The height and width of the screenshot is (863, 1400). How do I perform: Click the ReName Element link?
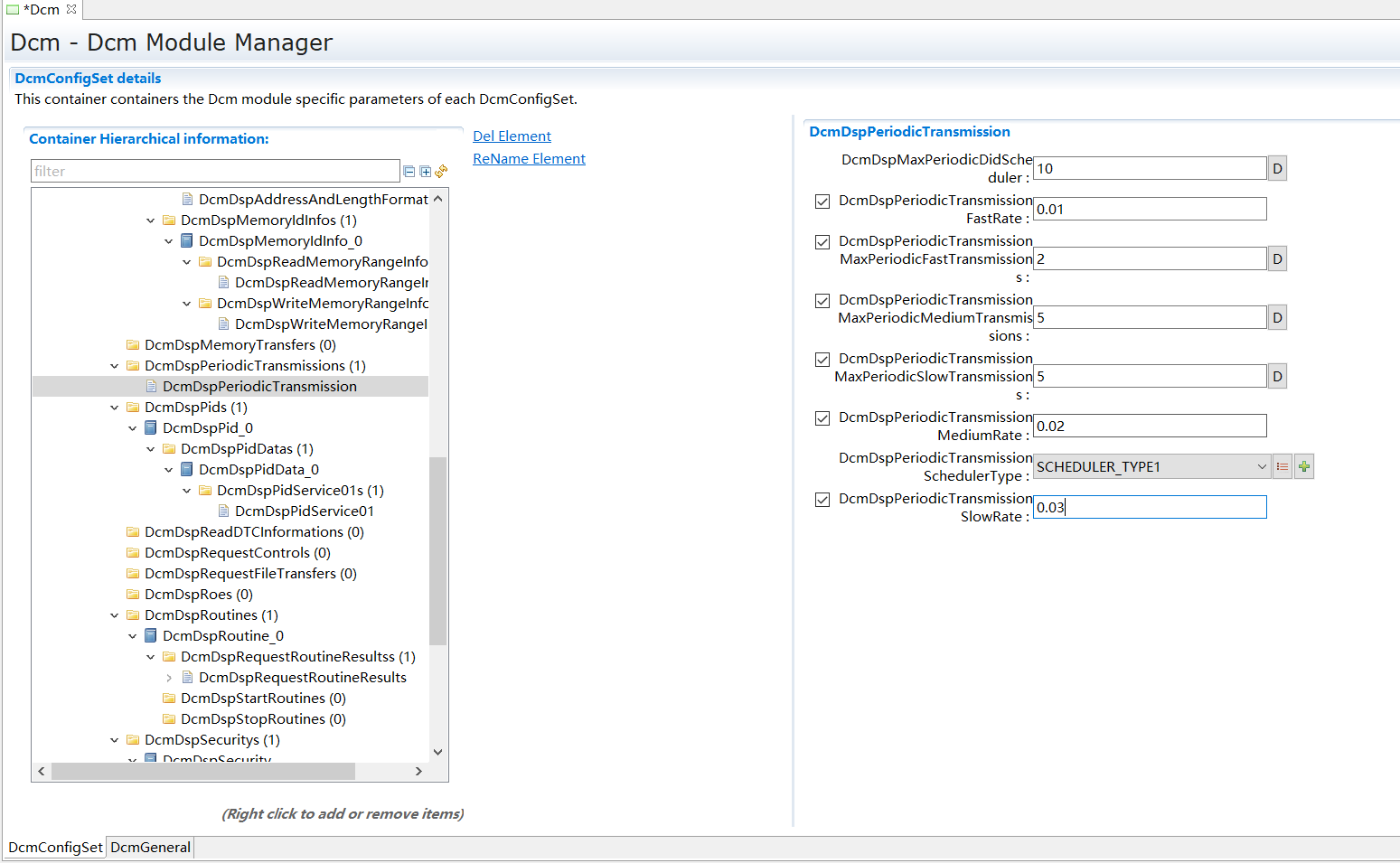529,159
